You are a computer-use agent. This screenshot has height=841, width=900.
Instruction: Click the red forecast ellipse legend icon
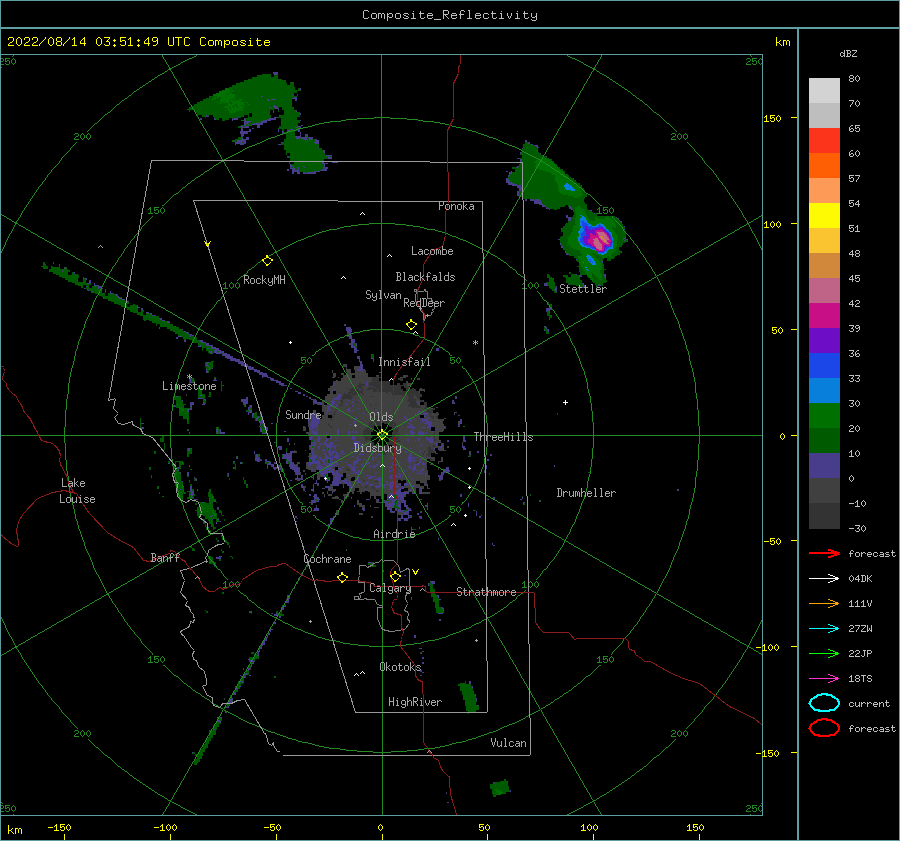824,728
